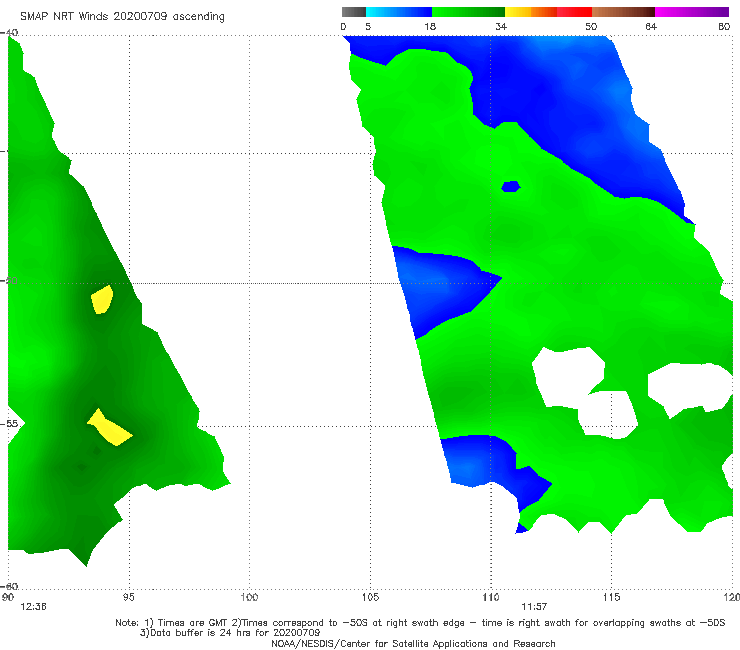This screenshot has width=740, height=650.
Task: Click the latitude label '-55'
Action: pyautogui.click(x=9, y=423)
